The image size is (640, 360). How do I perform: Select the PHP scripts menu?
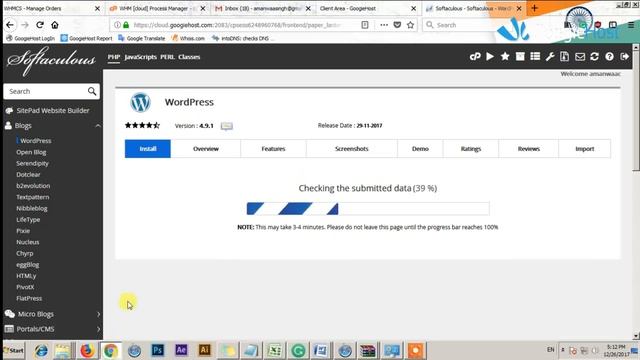pos(114,57)
